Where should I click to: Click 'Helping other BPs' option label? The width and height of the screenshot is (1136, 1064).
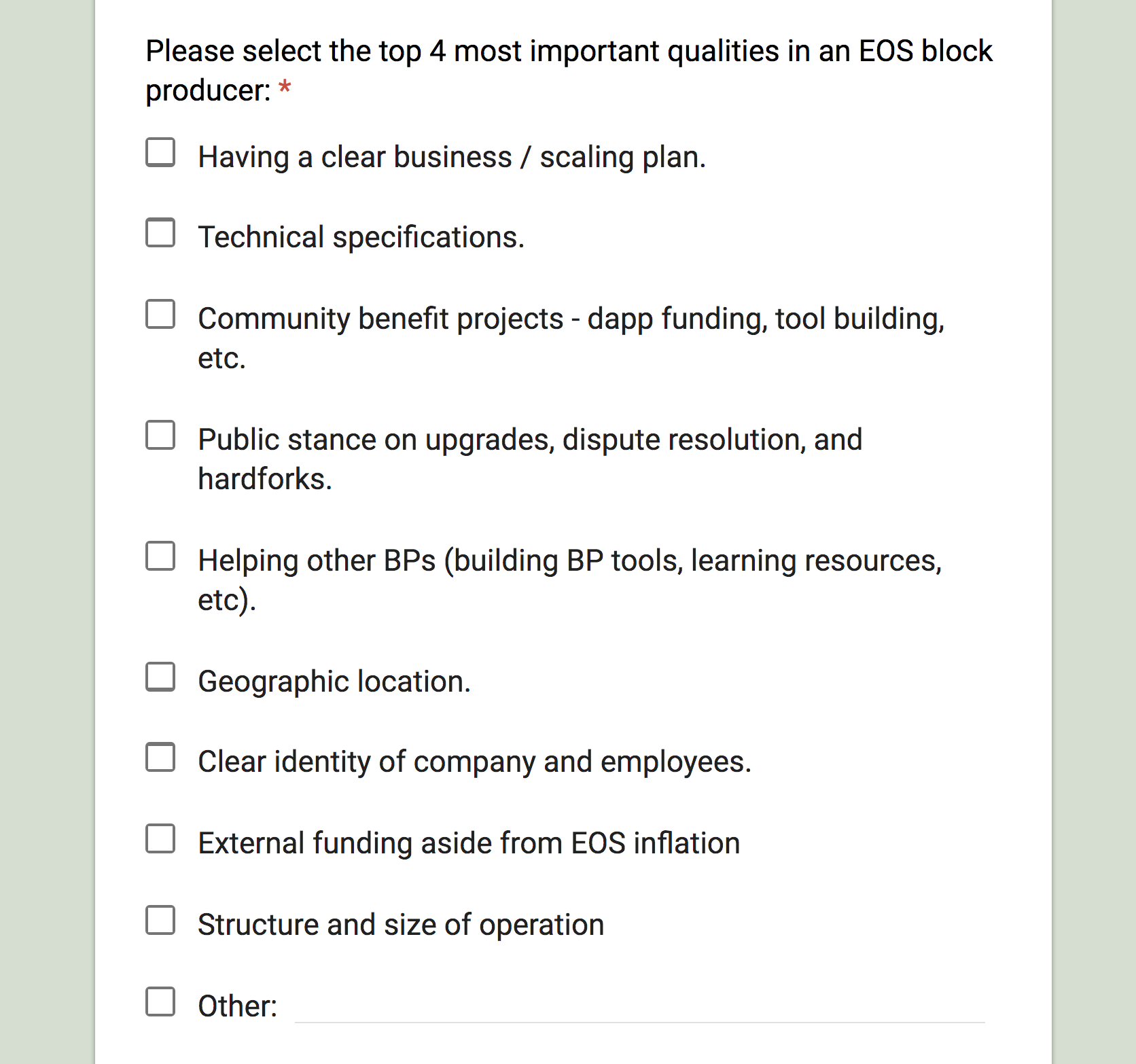pyautogui.click(x=569, y=580)
